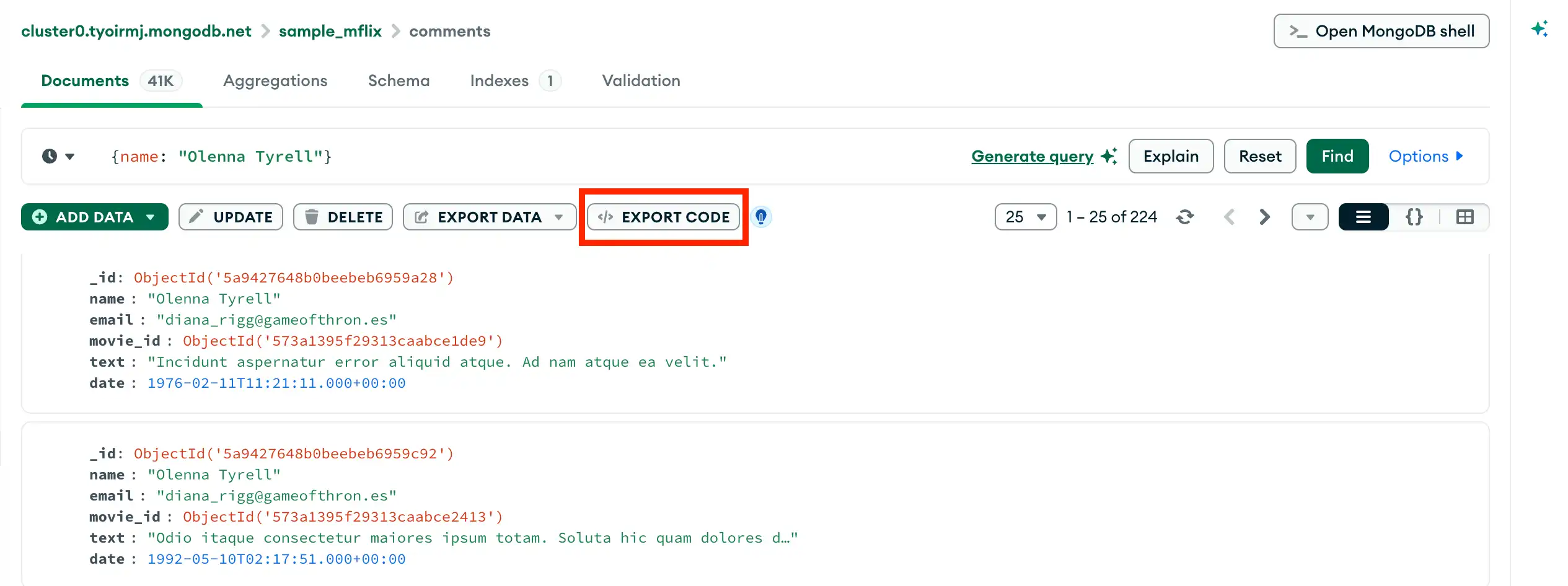
Task: Open MongoDB shell
Action: pos(1381,31)
